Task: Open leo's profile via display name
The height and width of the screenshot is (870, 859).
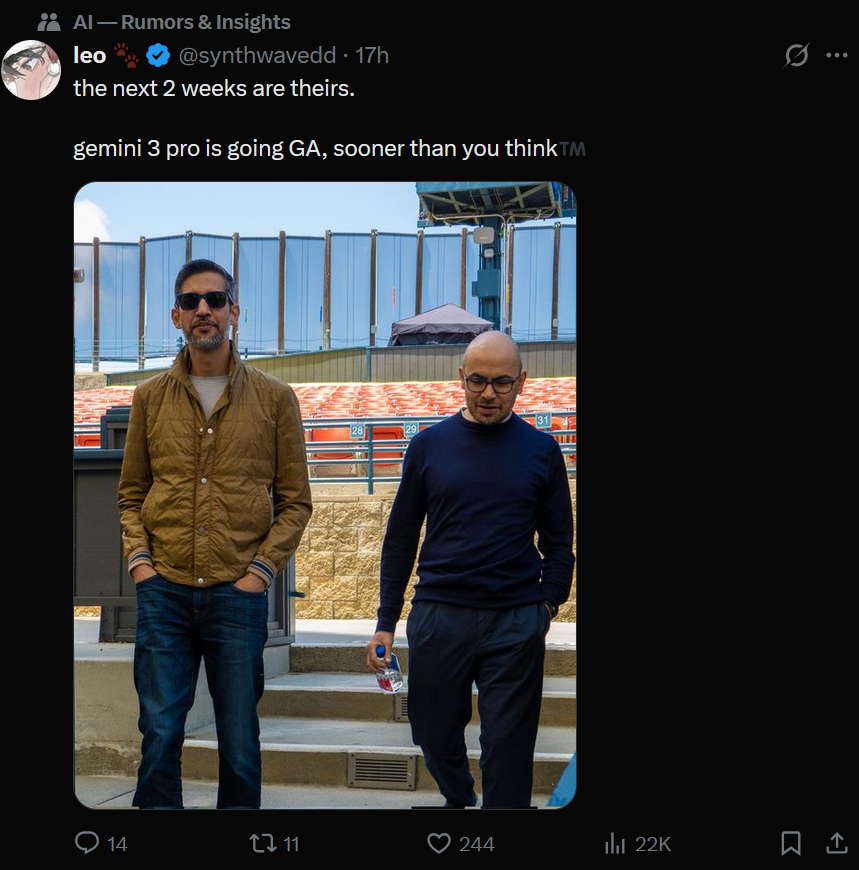Action: pyautogui.click(x=90, y=56)
